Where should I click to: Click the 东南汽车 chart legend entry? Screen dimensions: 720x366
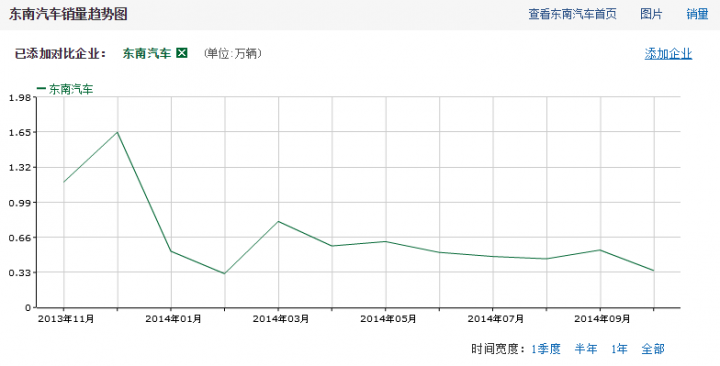[65, 89]
